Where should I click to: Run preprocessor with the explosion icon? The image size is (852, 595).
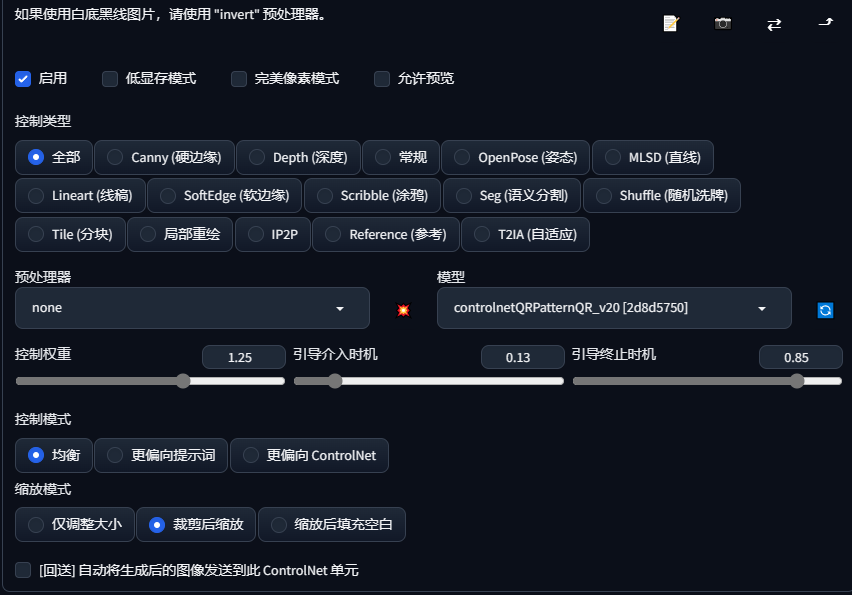click(x=403, y=310)
